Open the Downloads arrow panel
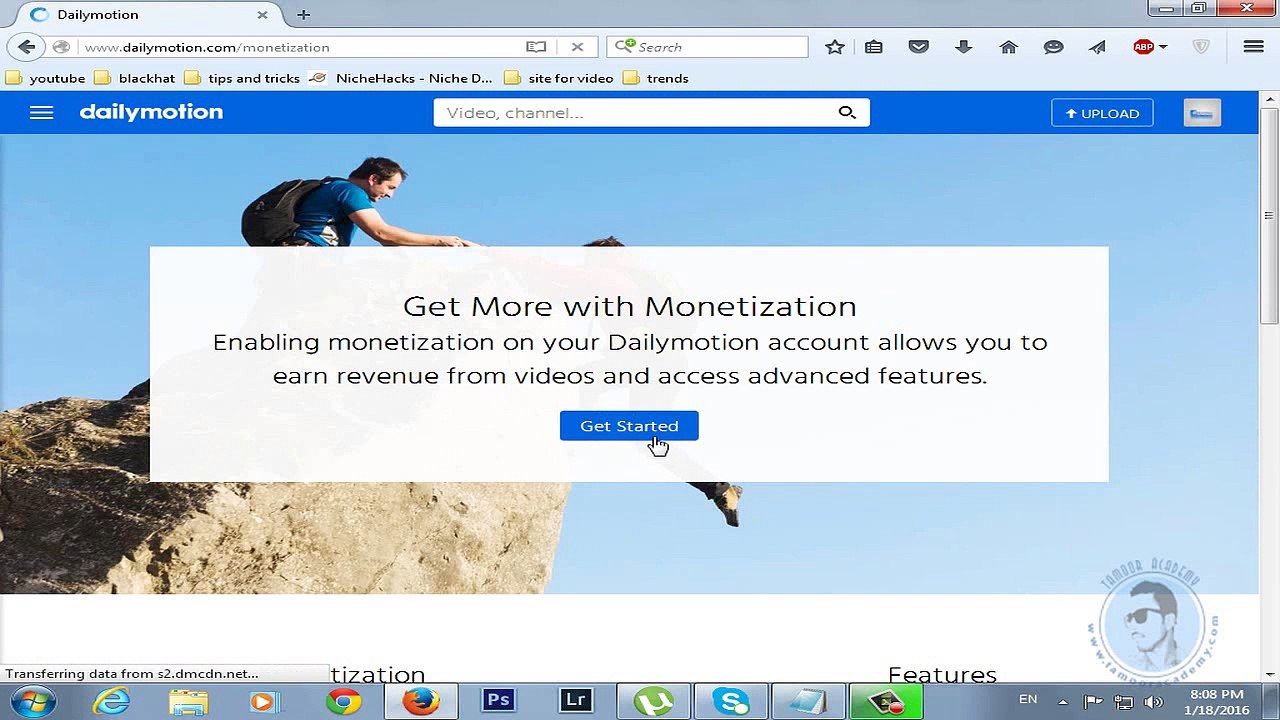Image resolution: width=1280 pixels, height=720 pixels. pyautogui.click(x=964, y=47)
